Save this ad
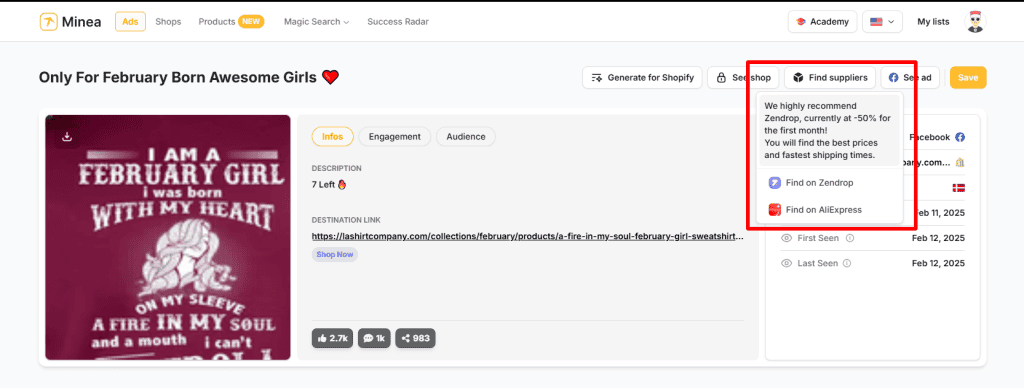This screenshot has width=1024, height=388. coord(968,78)
